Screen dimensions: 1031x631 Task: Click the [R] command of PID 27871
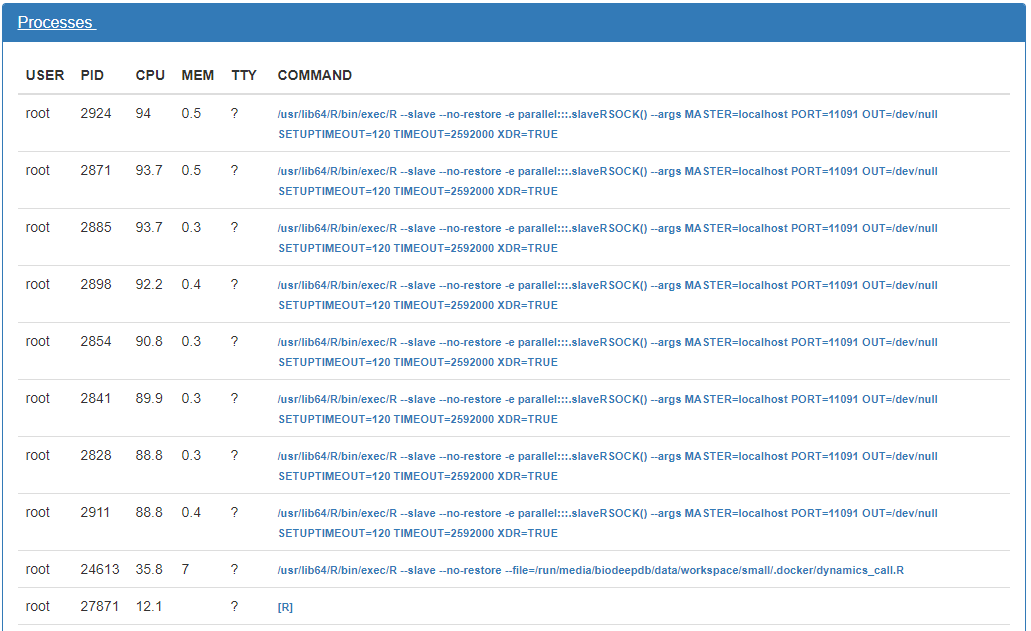pyautogui.click(x=285, y=608)
